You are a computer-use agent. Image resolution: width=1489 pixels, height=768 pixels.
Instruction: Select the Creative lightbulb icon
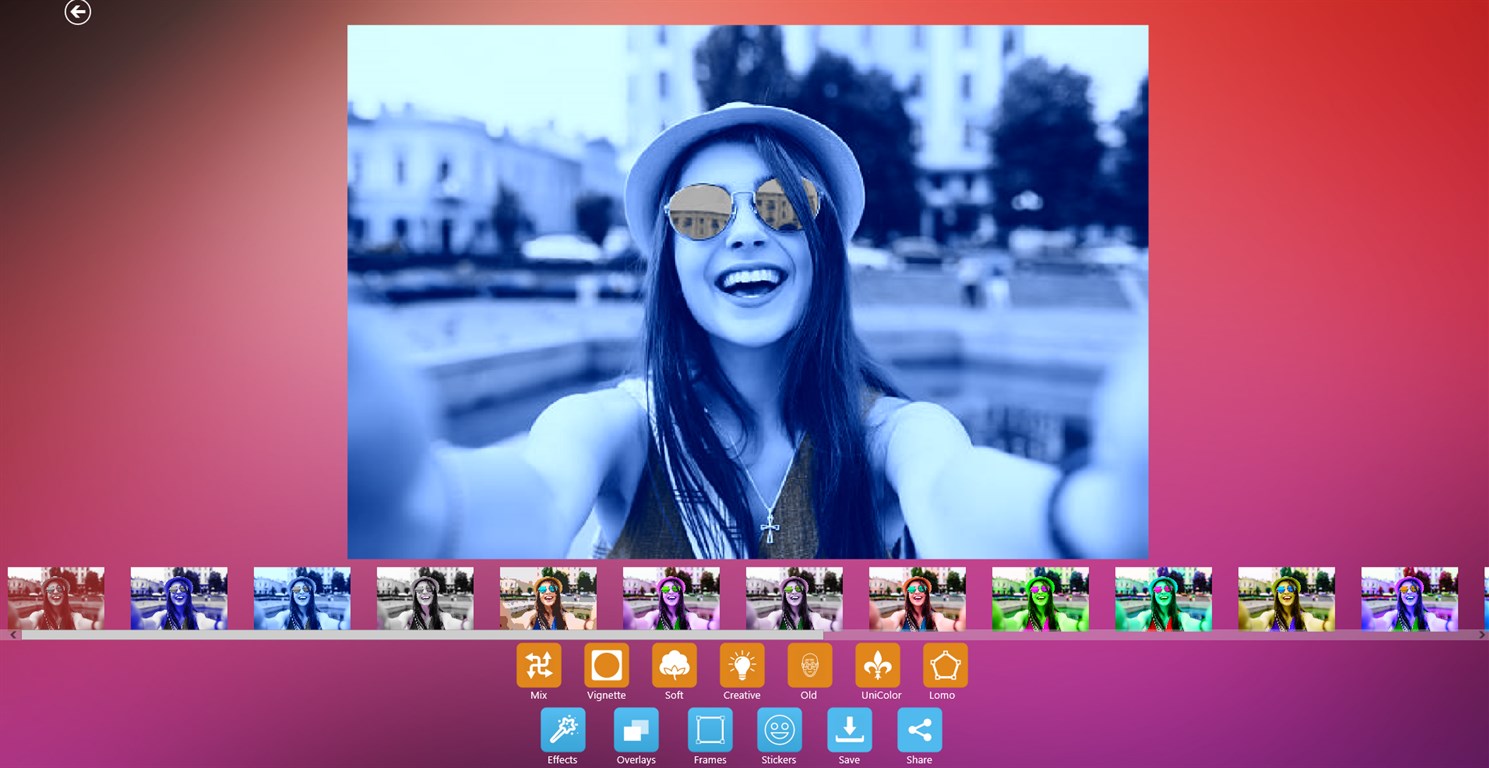pos(742,666)
